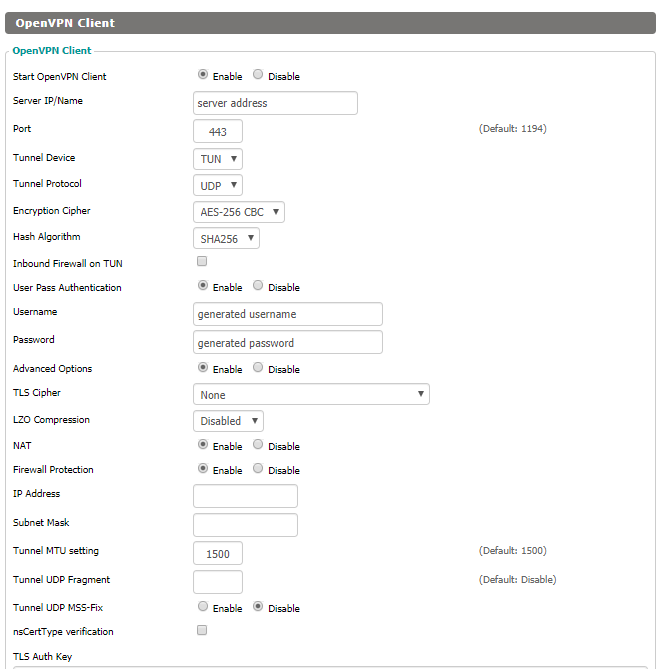Select Disable for Start OpenVPN Client
Image resolution: width=656 pixels, height=669 pixels.
click(x=258, y=75)
